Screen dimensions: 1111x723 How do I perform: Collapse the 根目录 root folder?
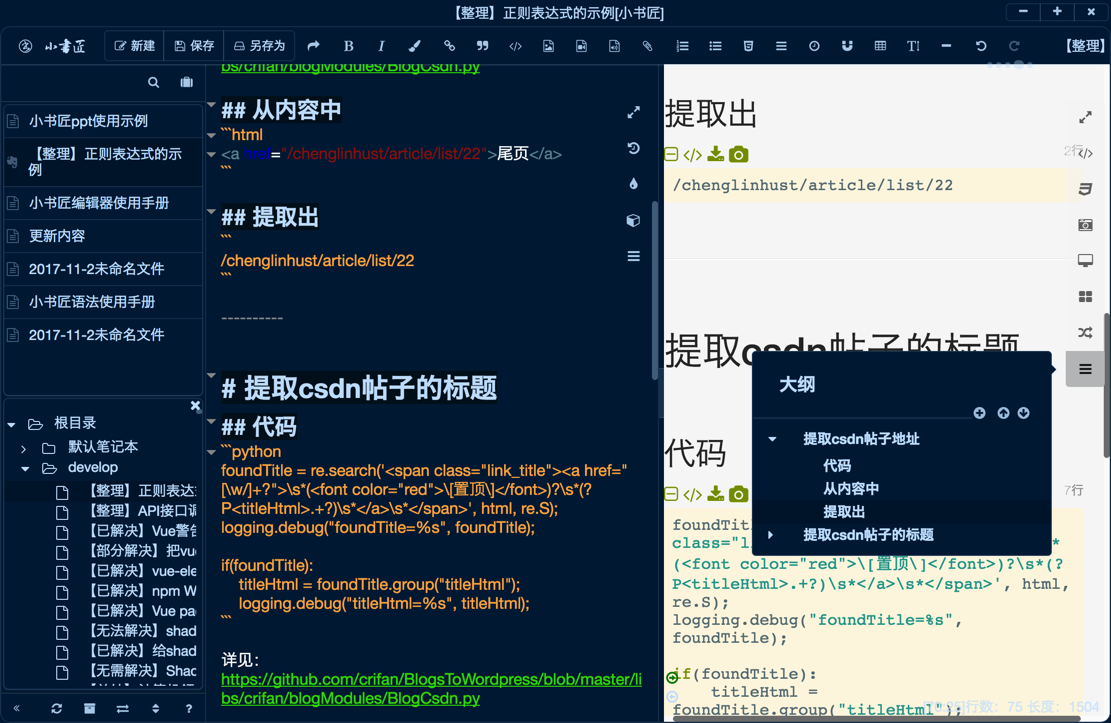[11, 425]
